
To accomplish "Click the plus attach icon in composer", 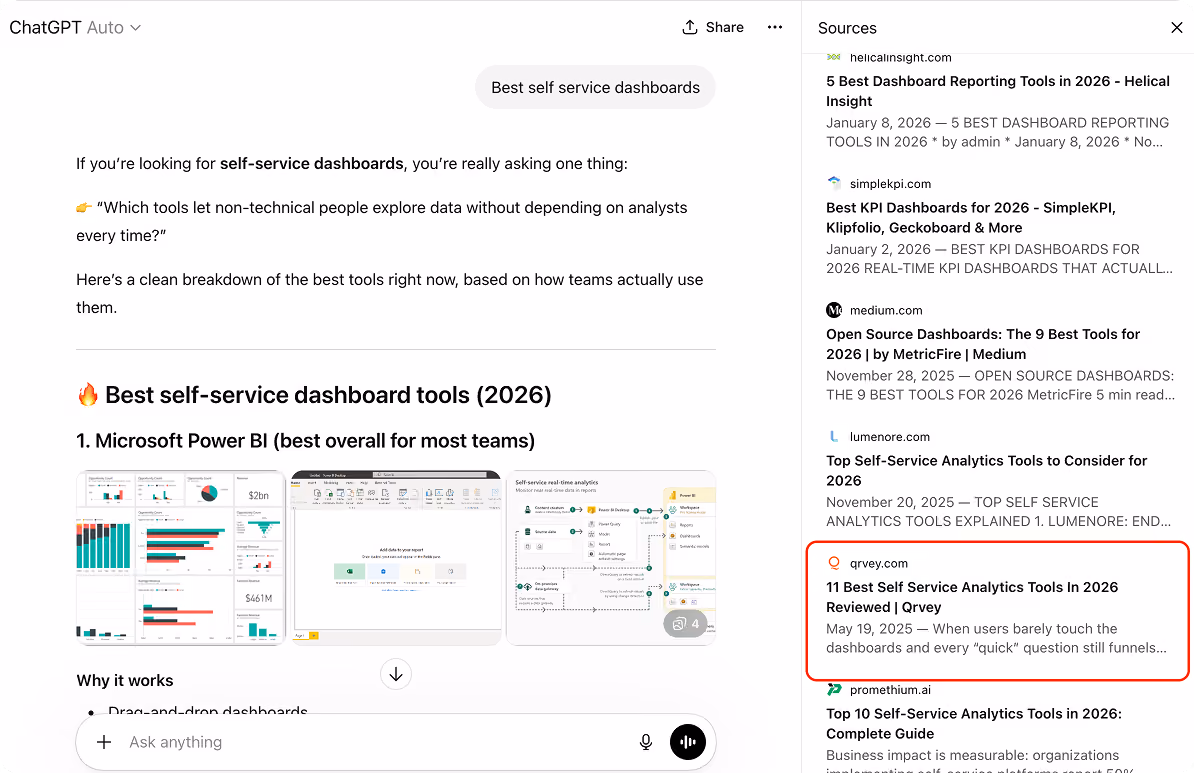I will 104,742.
